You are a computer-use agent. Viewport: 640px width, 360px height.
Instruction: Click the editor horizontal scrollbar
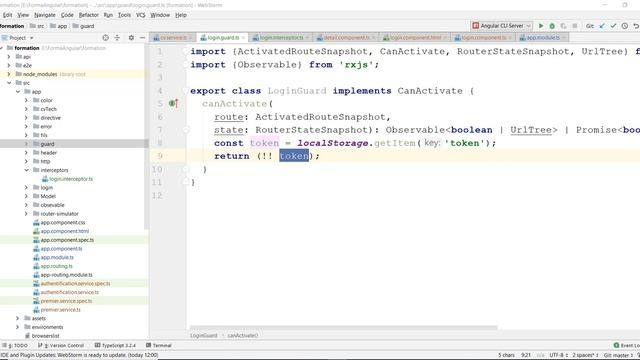point(344,327)
